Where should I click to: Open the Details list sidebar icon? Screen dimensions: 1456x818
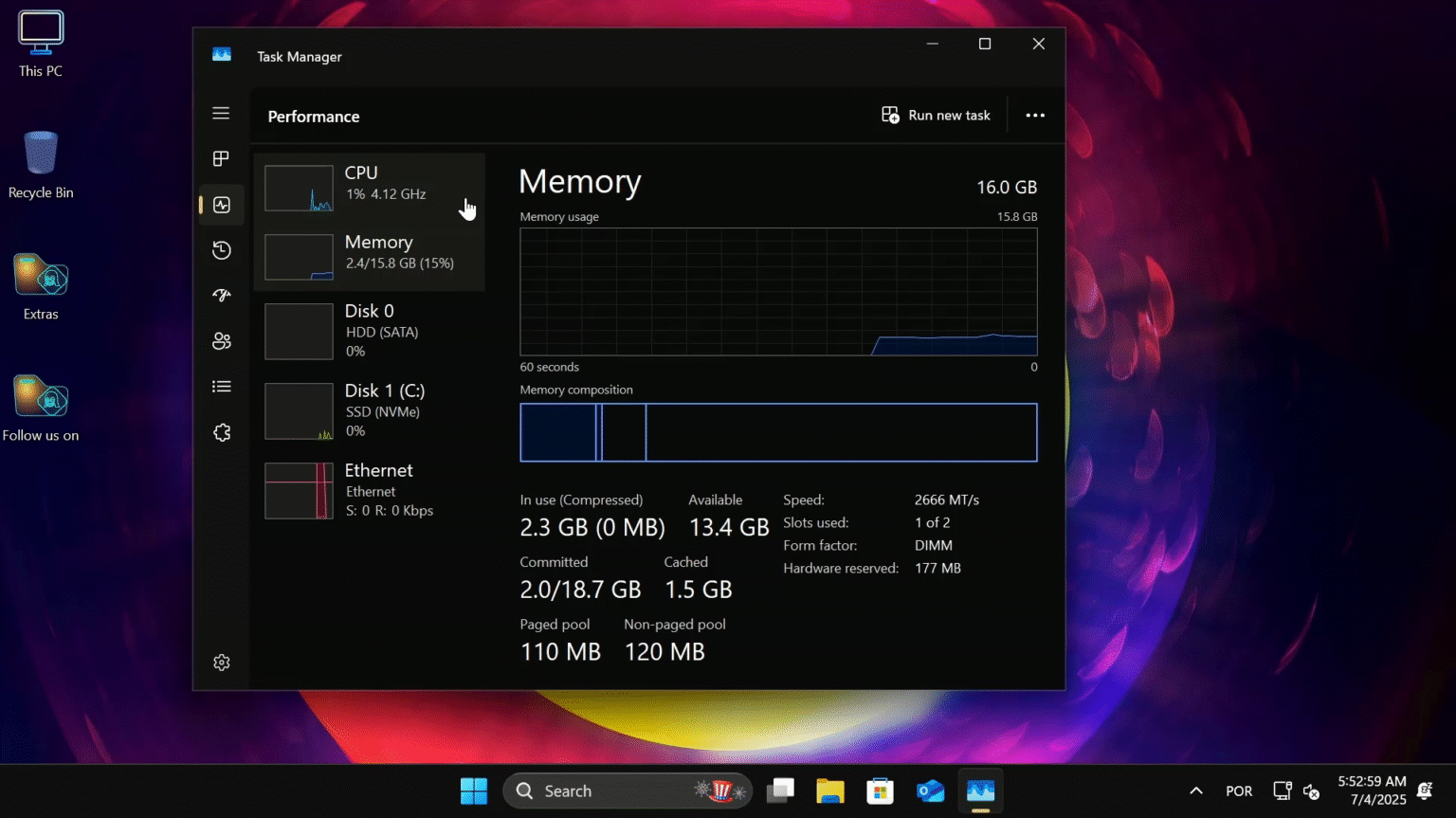tap(221, 387)
